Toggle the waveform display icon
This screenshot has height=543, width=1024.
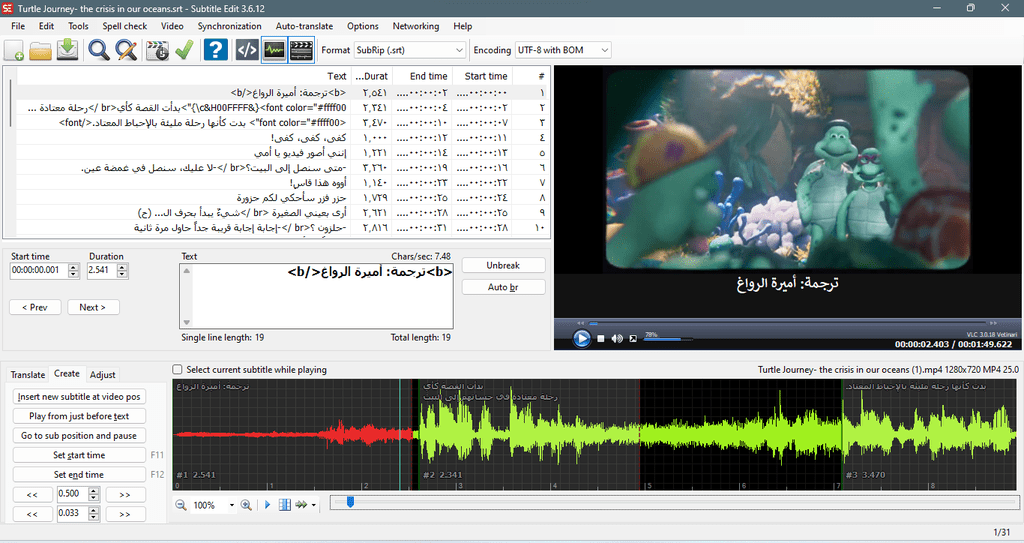(x=274, y=50)
